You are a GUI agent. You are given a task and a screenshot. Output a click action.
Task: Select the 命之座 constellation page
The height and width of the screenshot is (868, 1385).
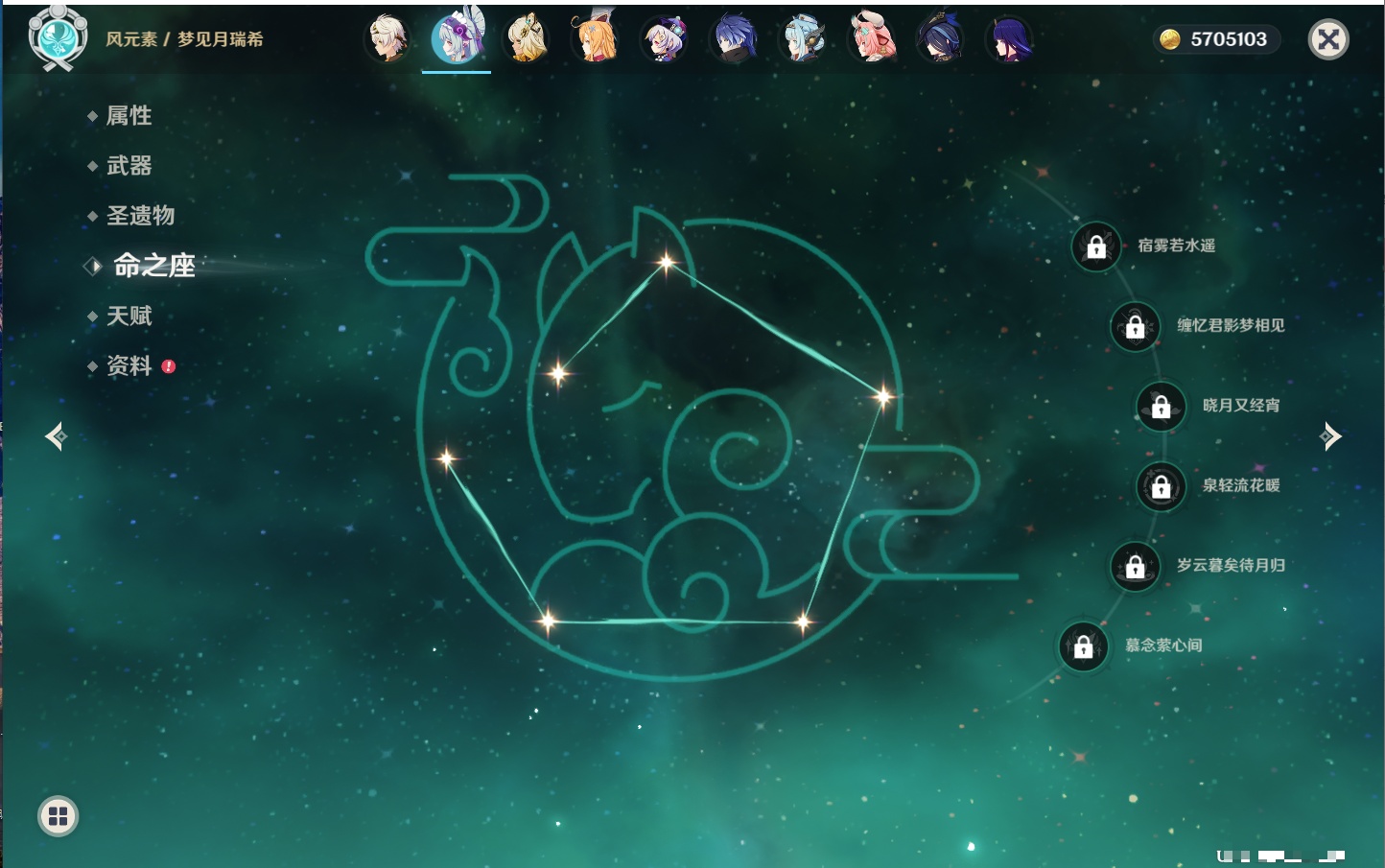153,266
